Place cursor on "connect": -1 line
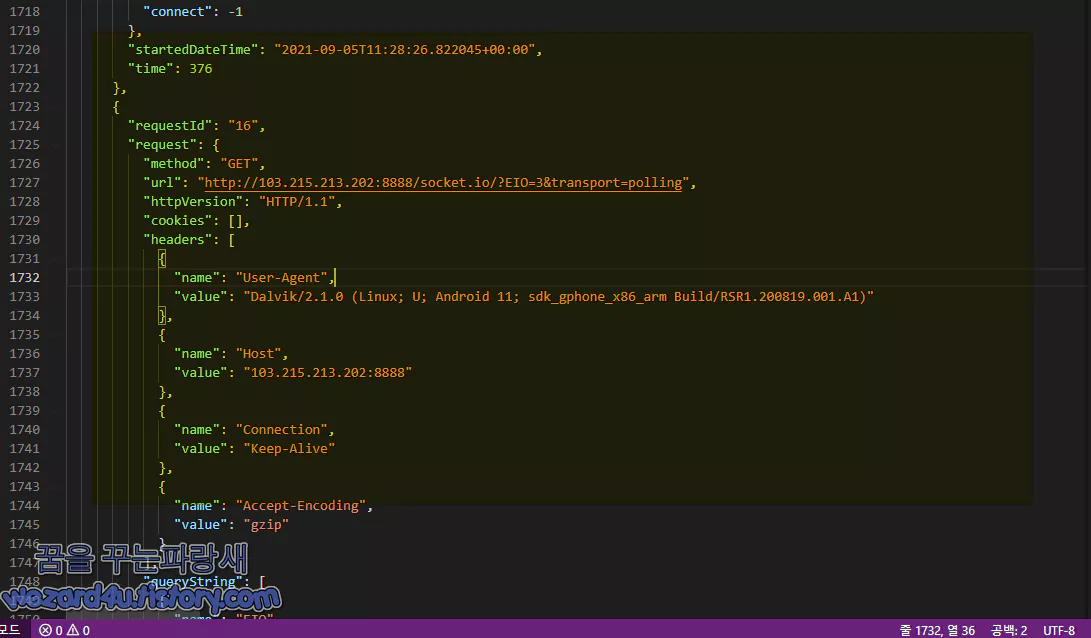 [x=193, y=12]
